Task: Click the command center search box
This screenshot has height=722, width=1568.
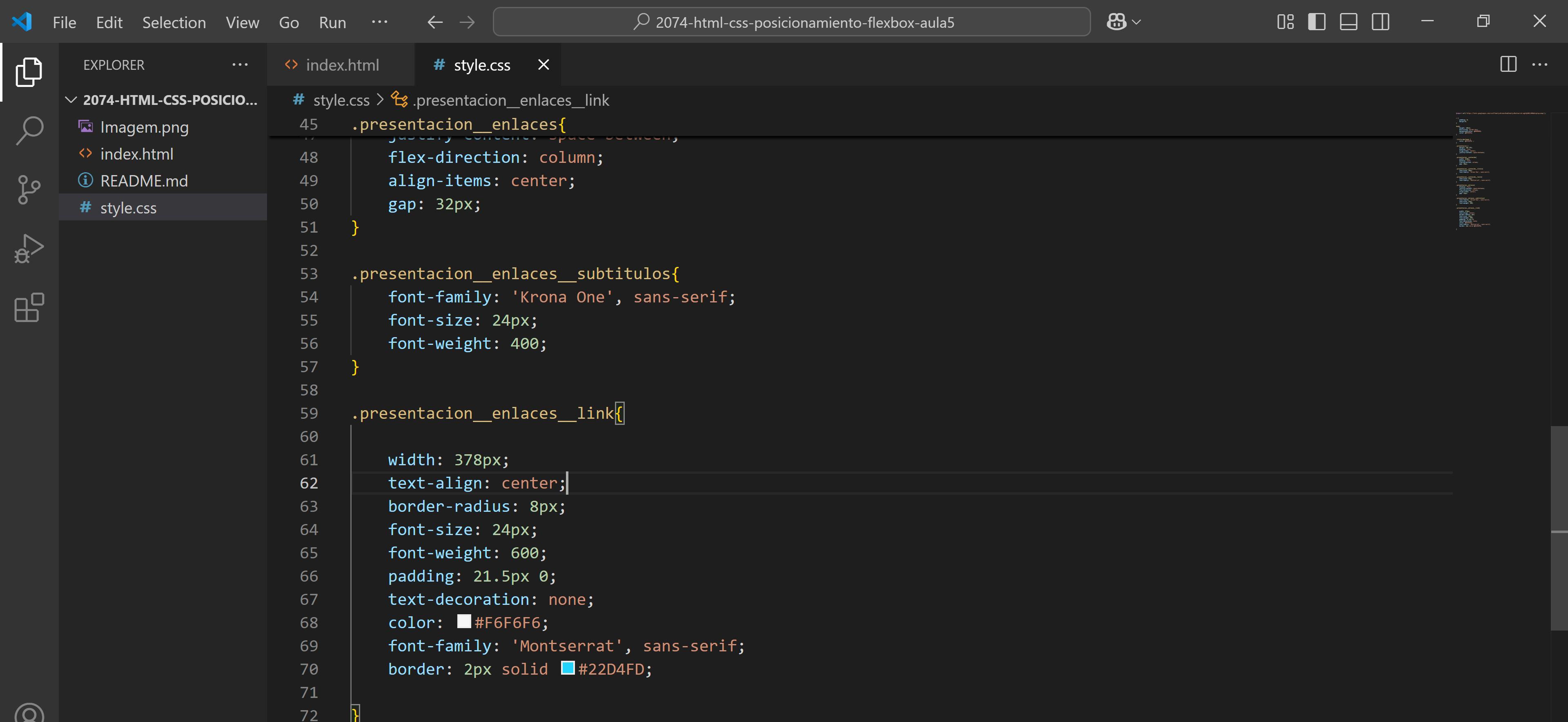Action: click(791, 22)
